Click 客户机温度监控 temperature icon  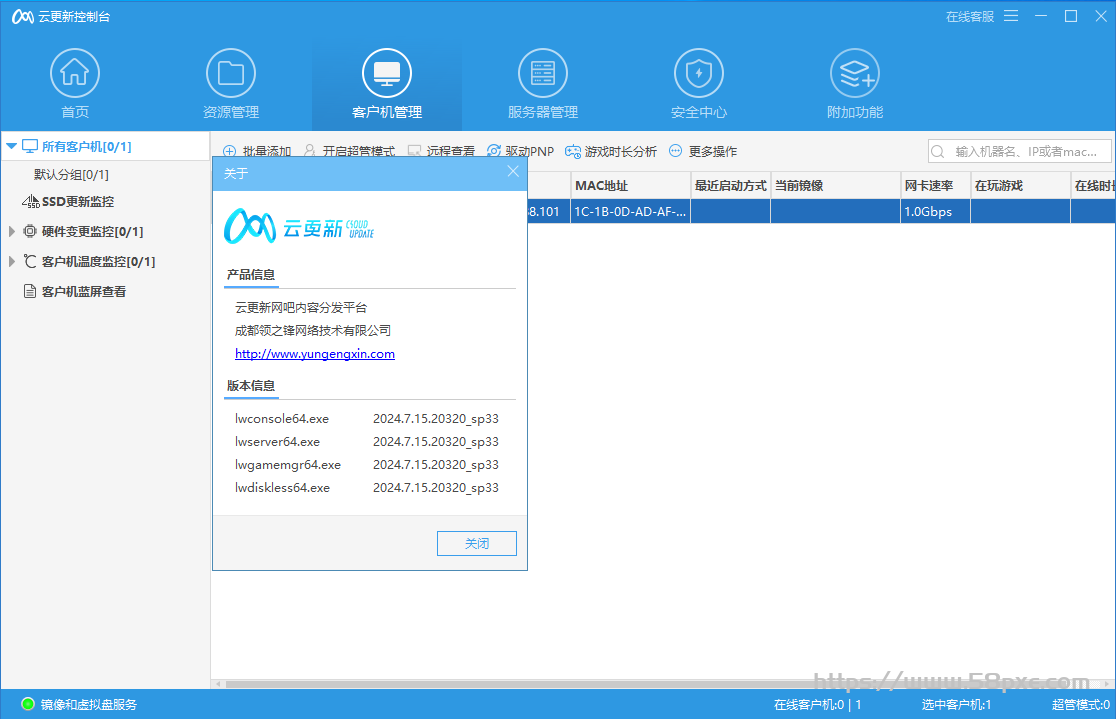(30, 261)
